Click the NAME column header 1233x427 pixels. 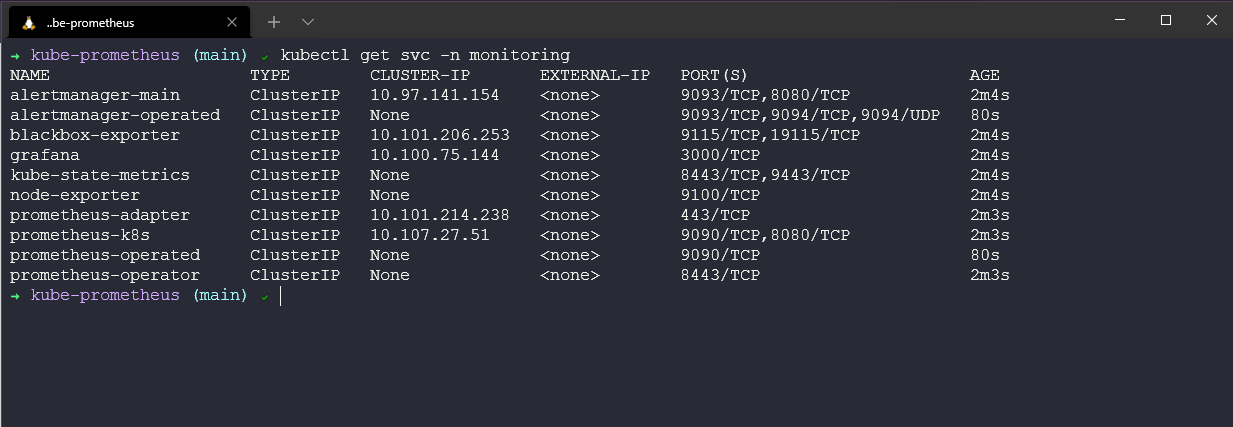coord(30,75)
